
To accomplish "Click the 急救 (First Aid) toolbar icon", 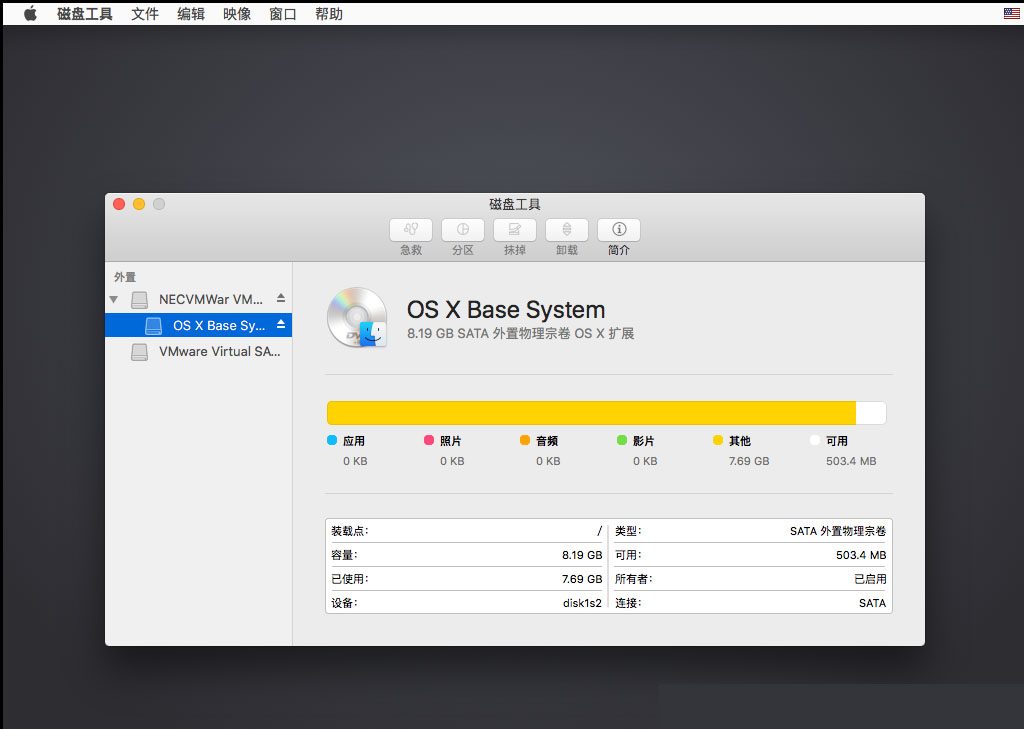I will [411, 230].
